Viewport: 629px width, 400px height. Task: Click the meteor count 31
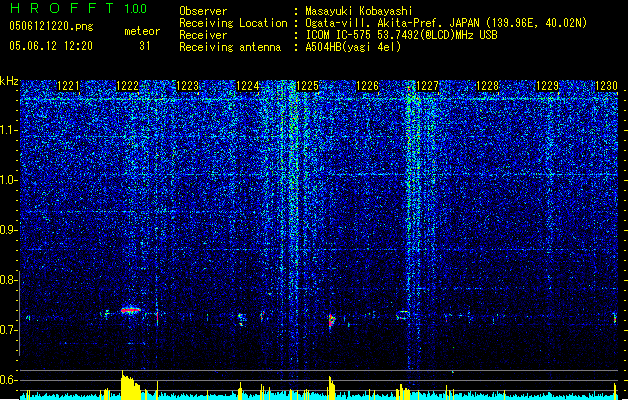[145, 46]
